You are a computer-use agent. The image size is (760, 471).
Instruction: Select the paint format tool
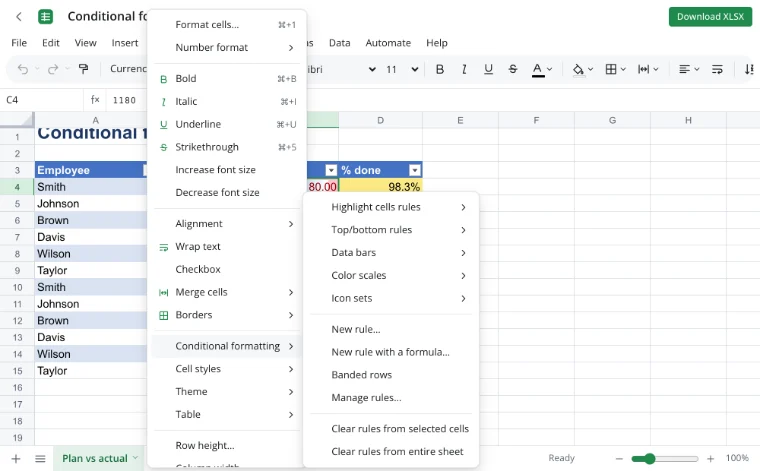coord(83,69)
